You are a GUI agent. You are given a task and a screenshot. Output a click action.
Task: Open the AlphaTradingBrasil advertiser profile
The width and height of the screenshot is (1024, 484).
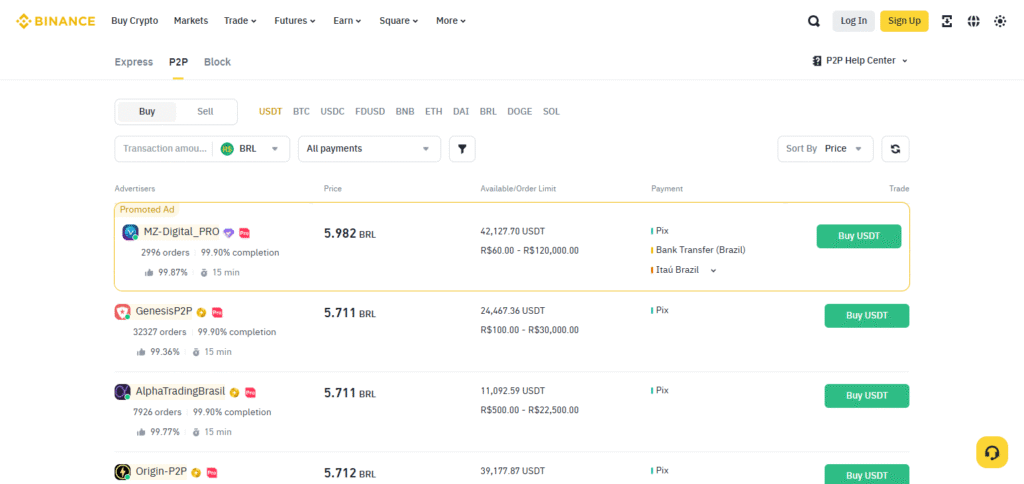pyautogui.click(x=180, y=392)
